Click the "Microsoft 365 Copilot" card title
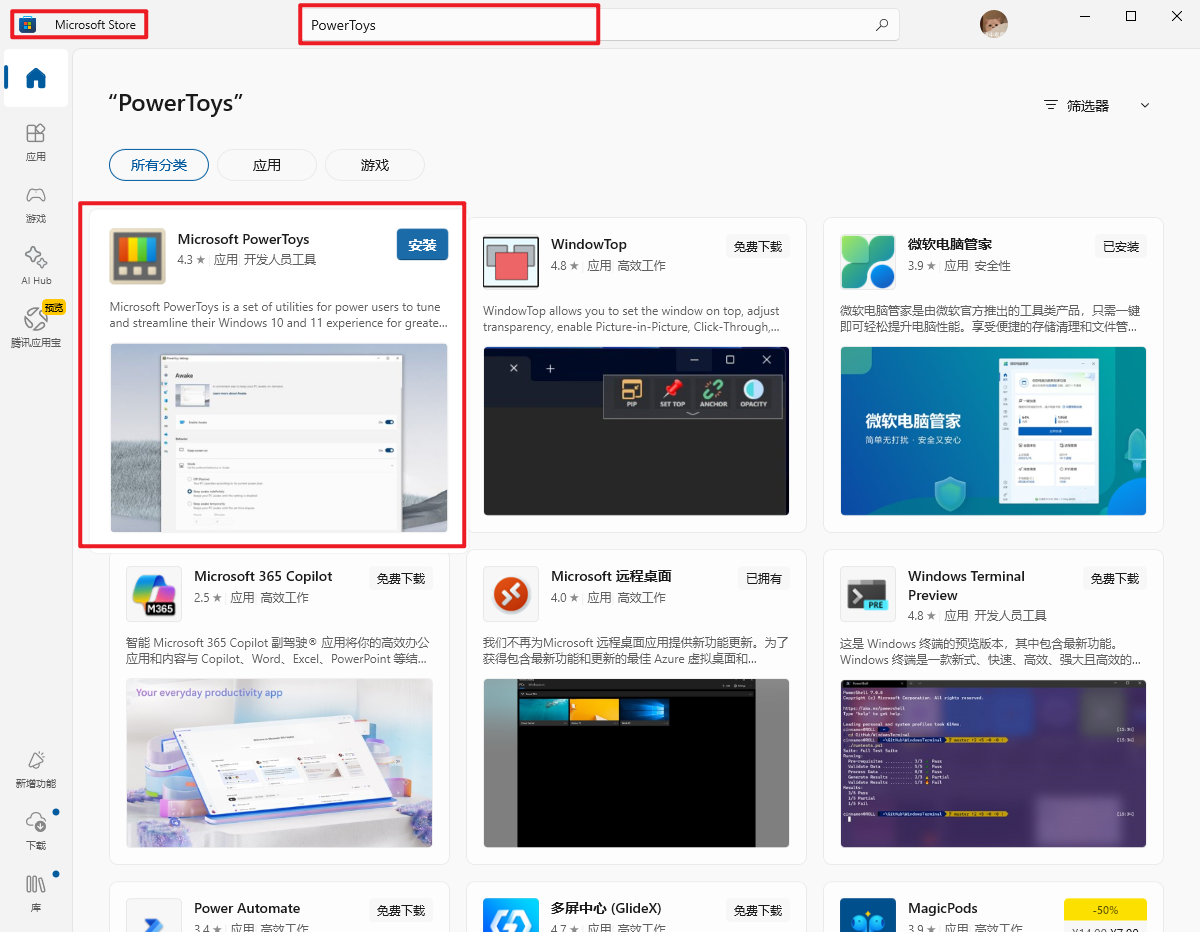Viewport: 1200px width, 932px height. 263,576
